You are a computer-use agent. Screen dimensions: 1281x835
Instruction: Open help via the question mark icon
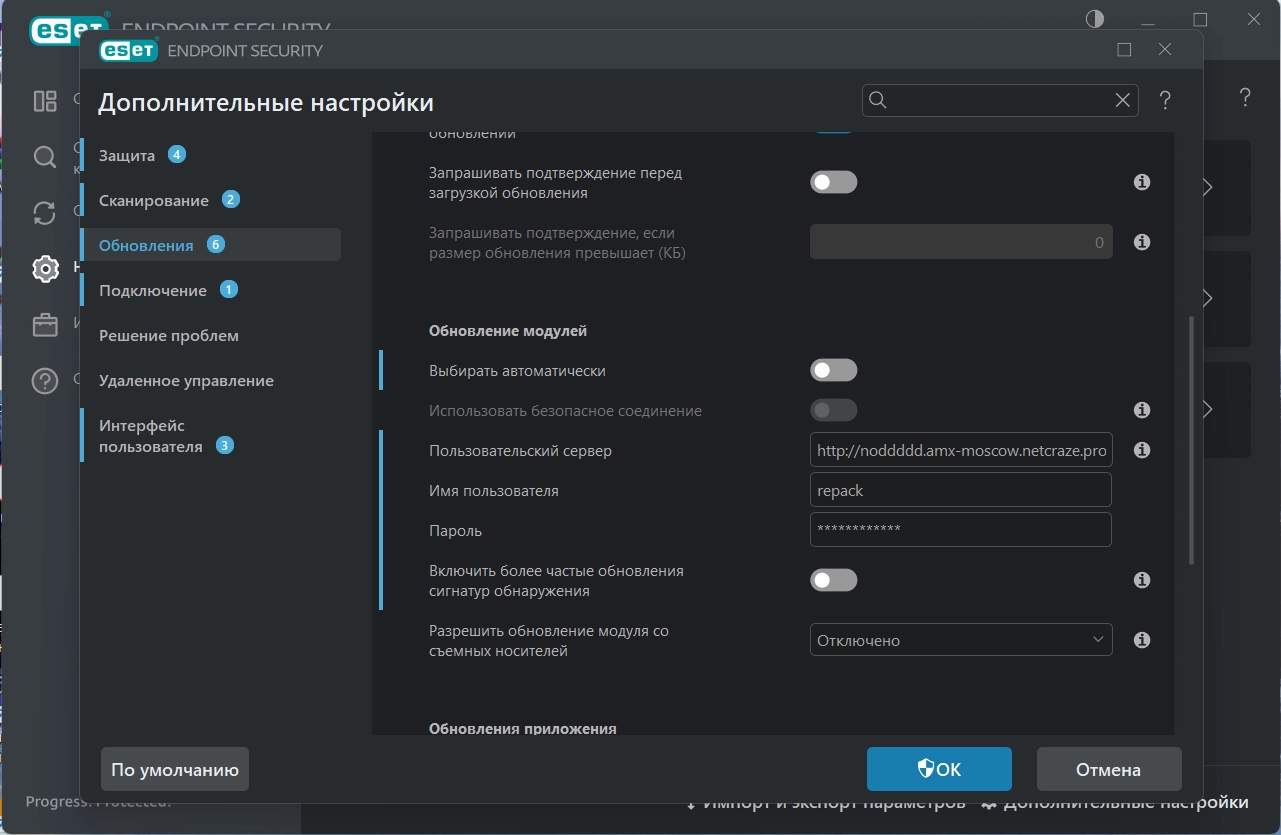(1165, 100)
